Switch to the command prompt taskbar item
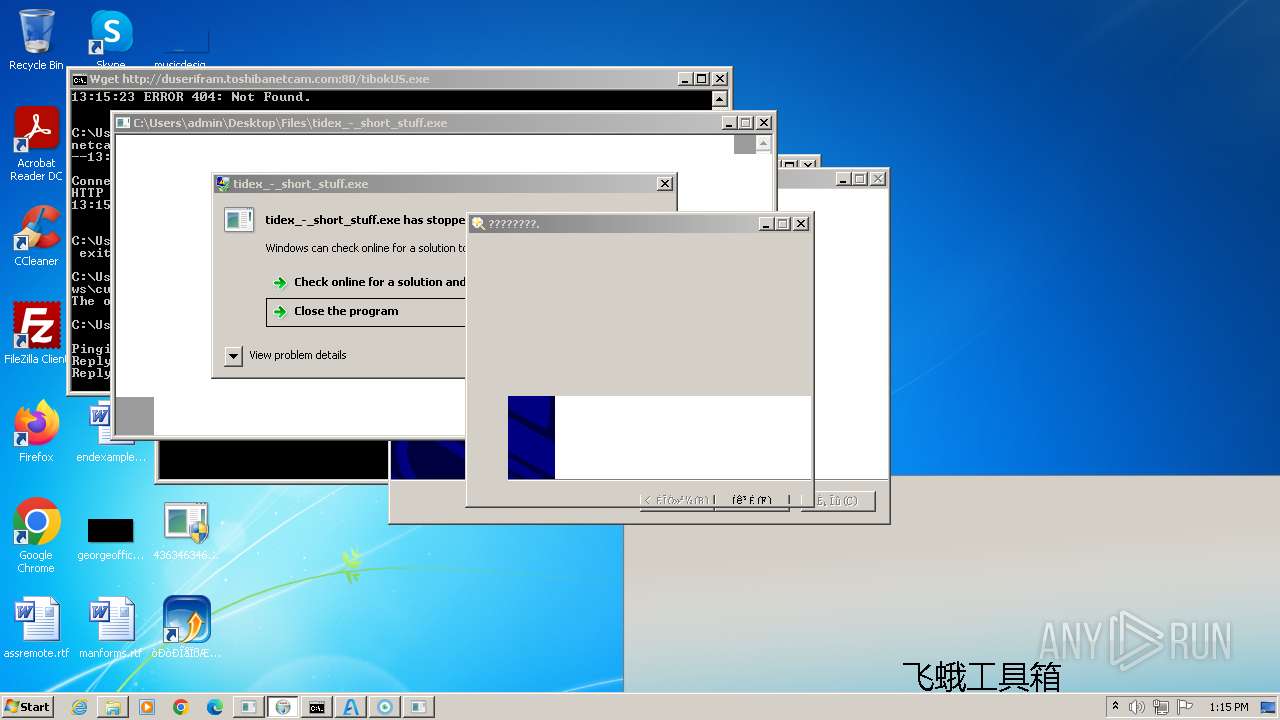This screenshot has height=720, width=1280. click(316, 707)
